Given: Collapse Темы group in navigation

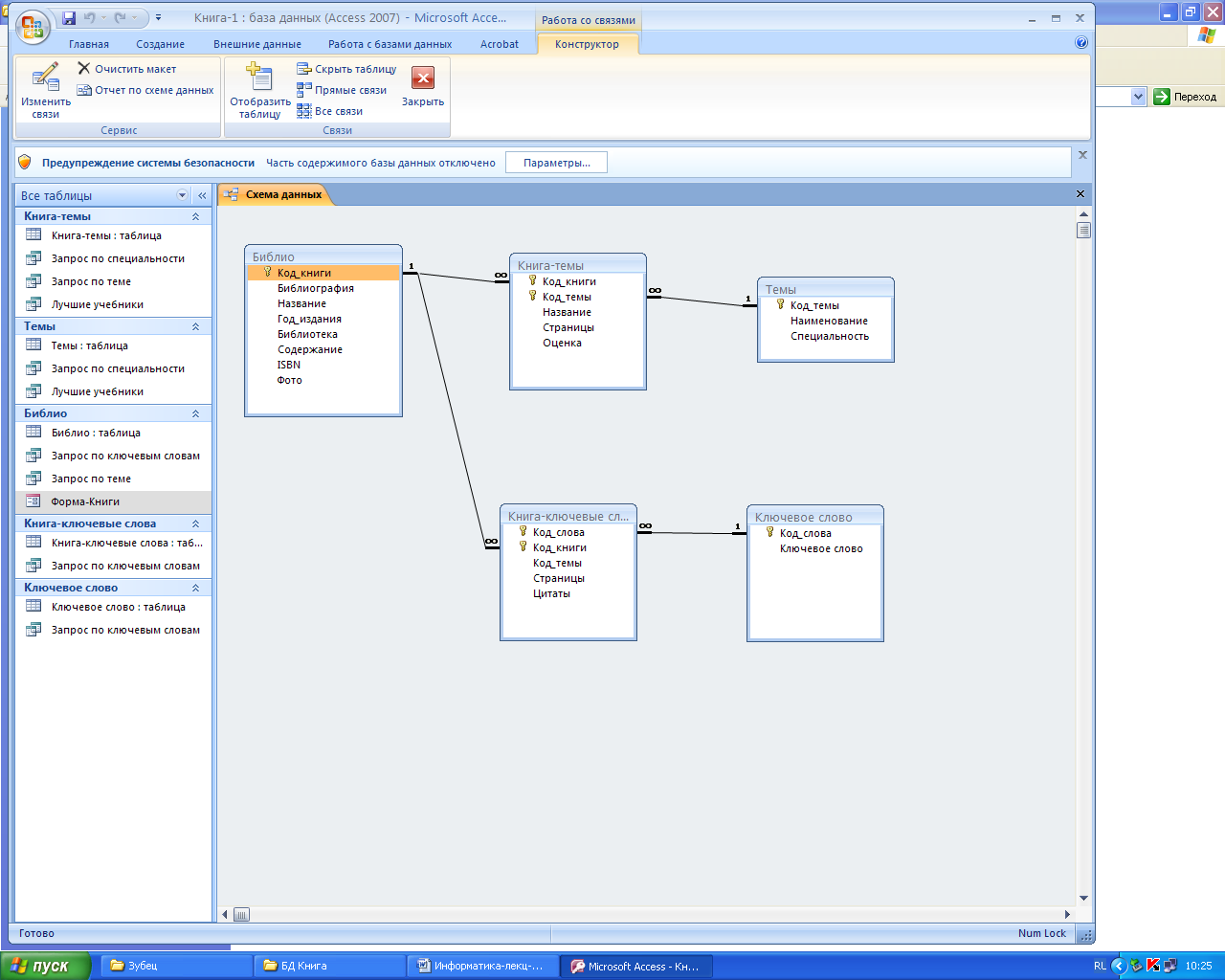Looking at the screenshot, I should [195, 326].
